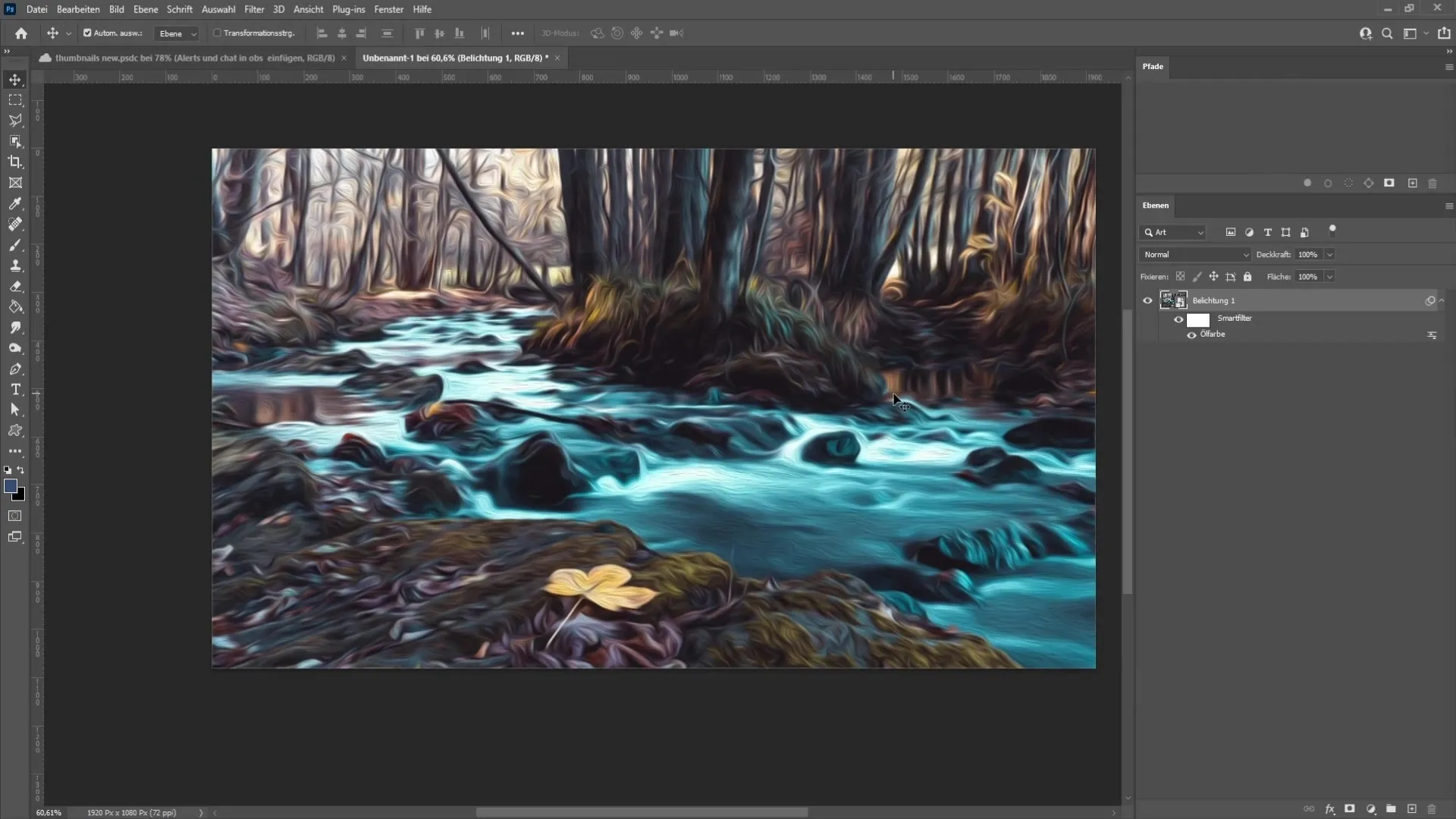
Task: Expand the Fläche fill dropdown arrow
Action: click(x=1329, y=277)
